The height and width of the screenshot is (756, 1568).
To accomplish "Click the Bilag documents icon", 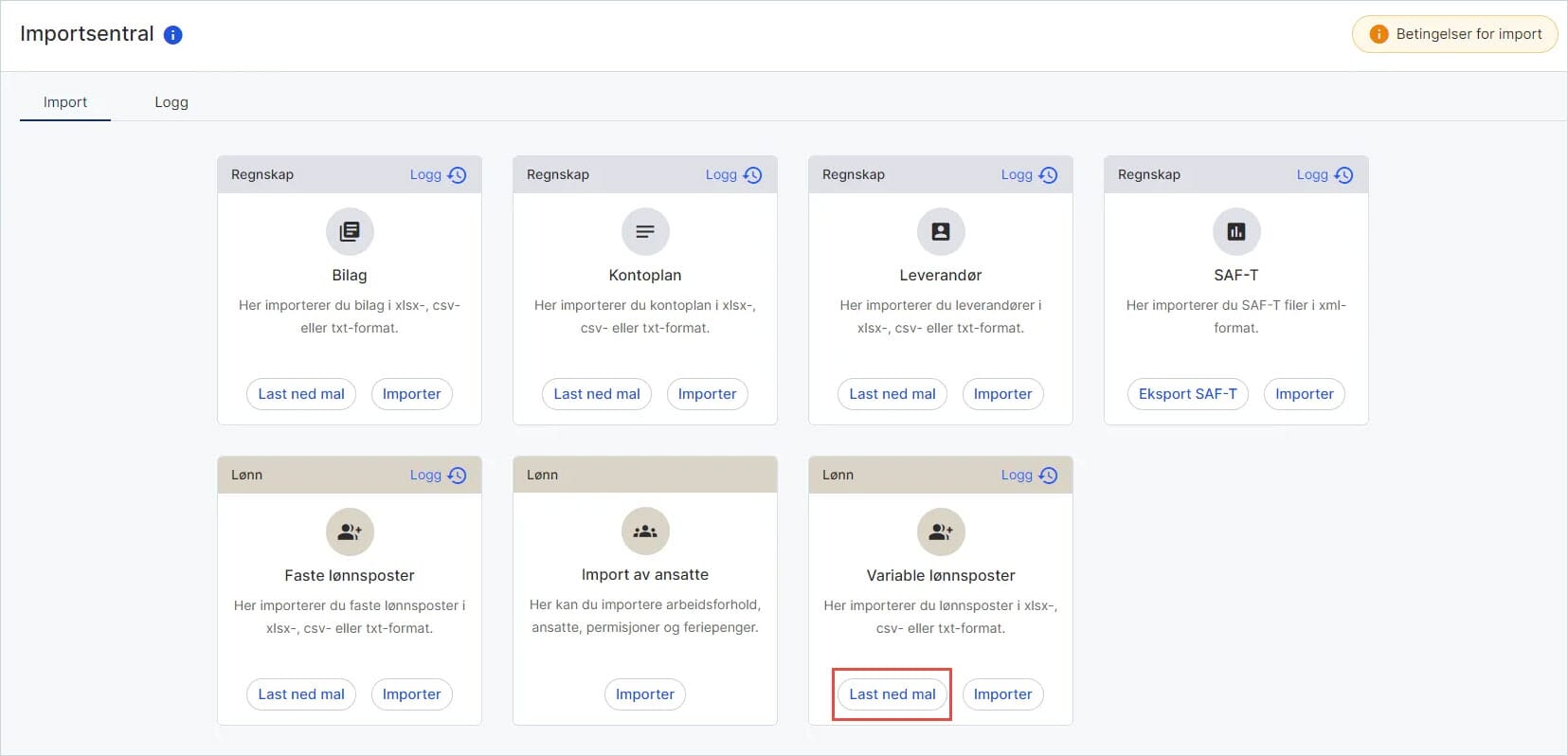I will (x=350, y=231).
